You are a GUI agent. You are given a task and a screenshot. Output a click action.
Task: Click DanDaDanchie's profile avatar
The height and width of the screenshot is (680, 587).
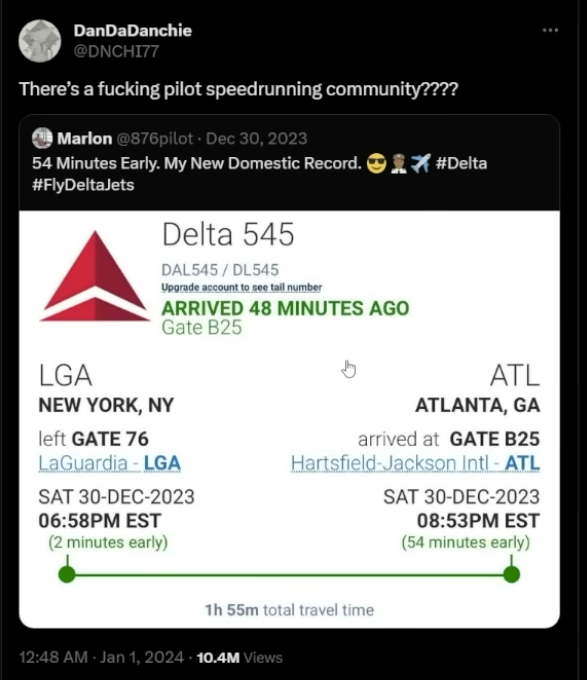[40, 41]
